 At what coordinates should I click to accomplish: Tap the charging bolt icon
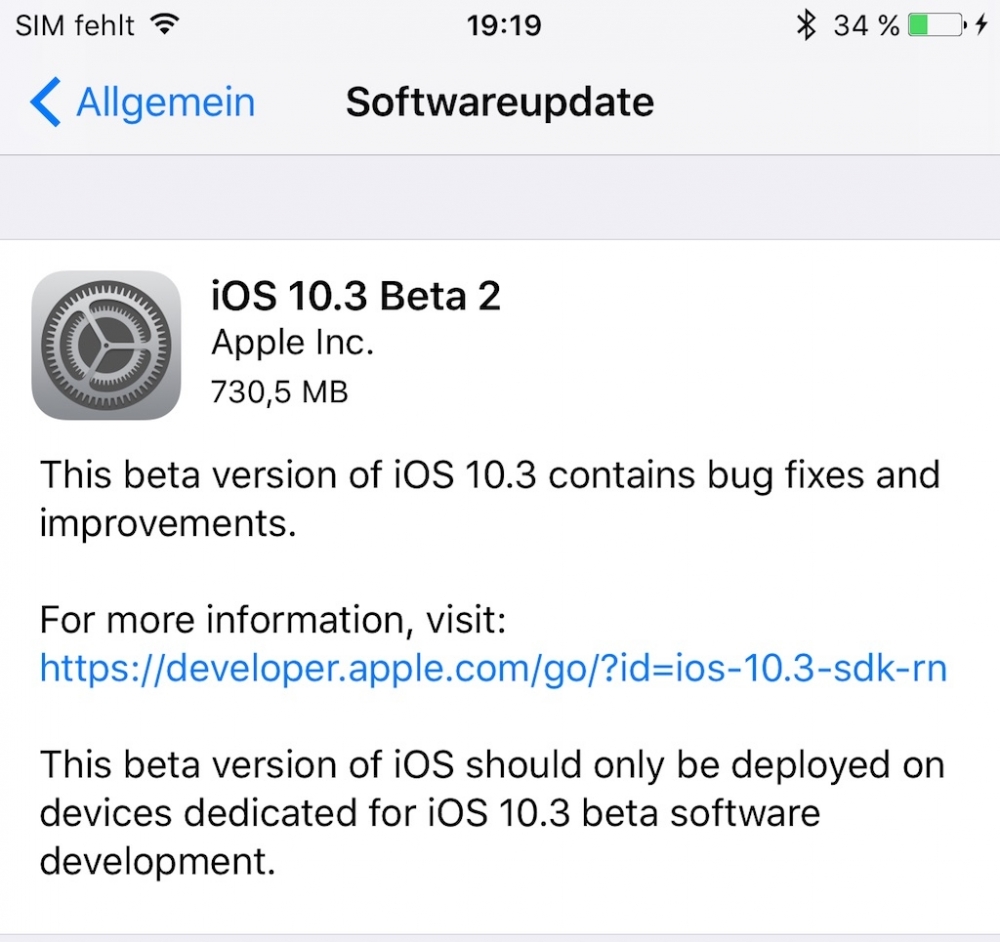pos(981,26)
